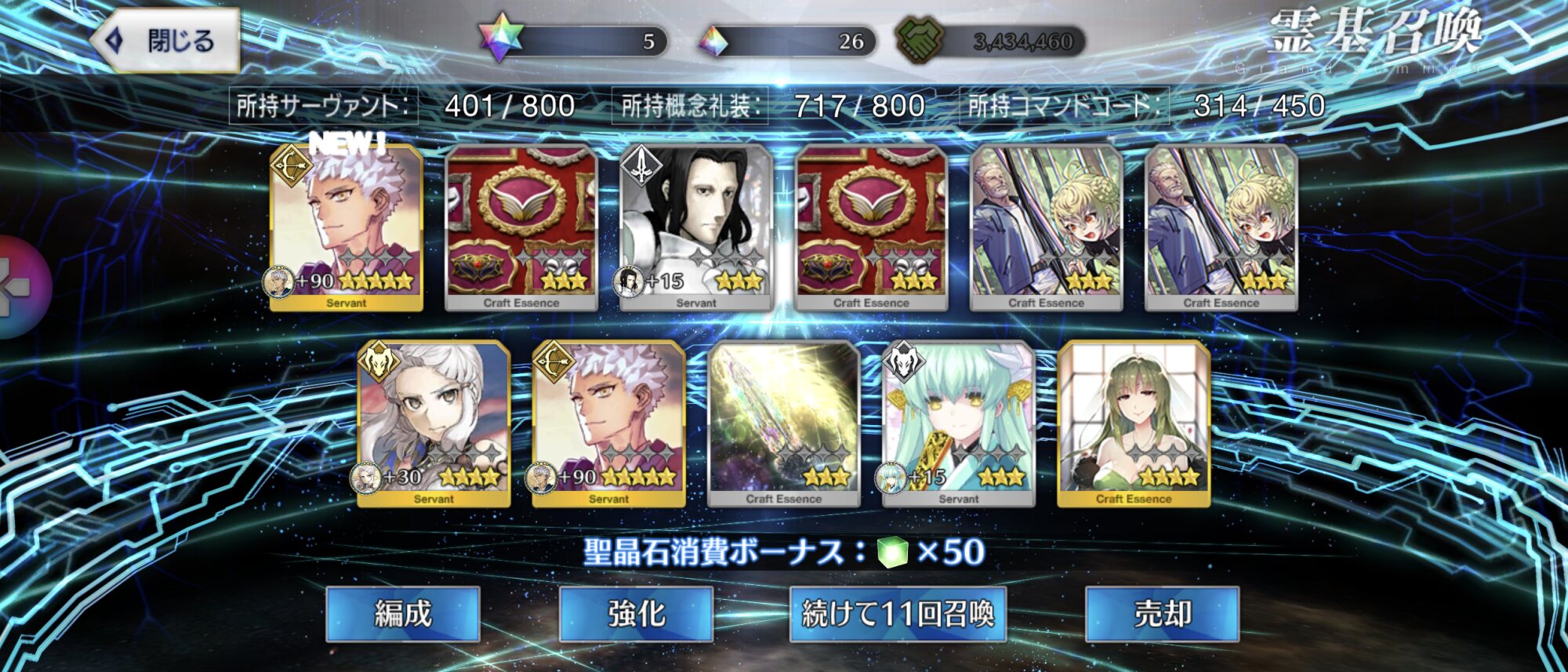Tap the 所持サーヴァント servant count label
This screenshot has height=672, width=1568.
pyautogui.click(x=323, y=106)
